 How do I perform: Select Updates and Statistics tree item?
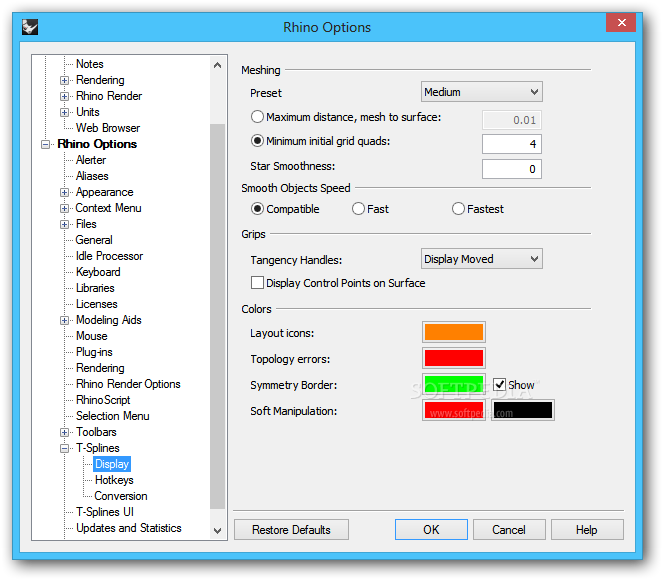[x=129, y=528]
